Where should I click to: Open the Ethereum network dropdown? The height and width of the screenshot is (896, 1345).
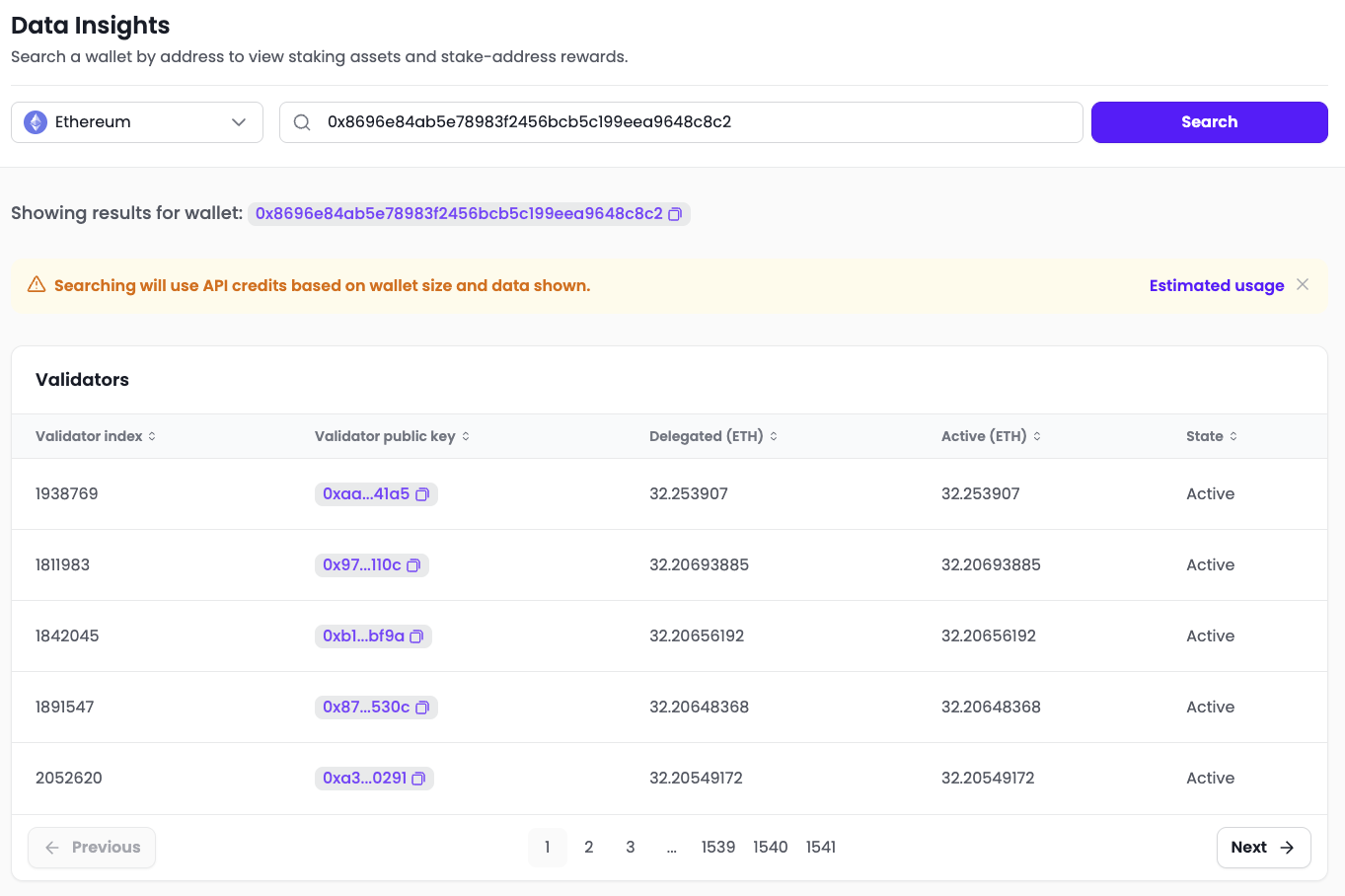[137, 122]
